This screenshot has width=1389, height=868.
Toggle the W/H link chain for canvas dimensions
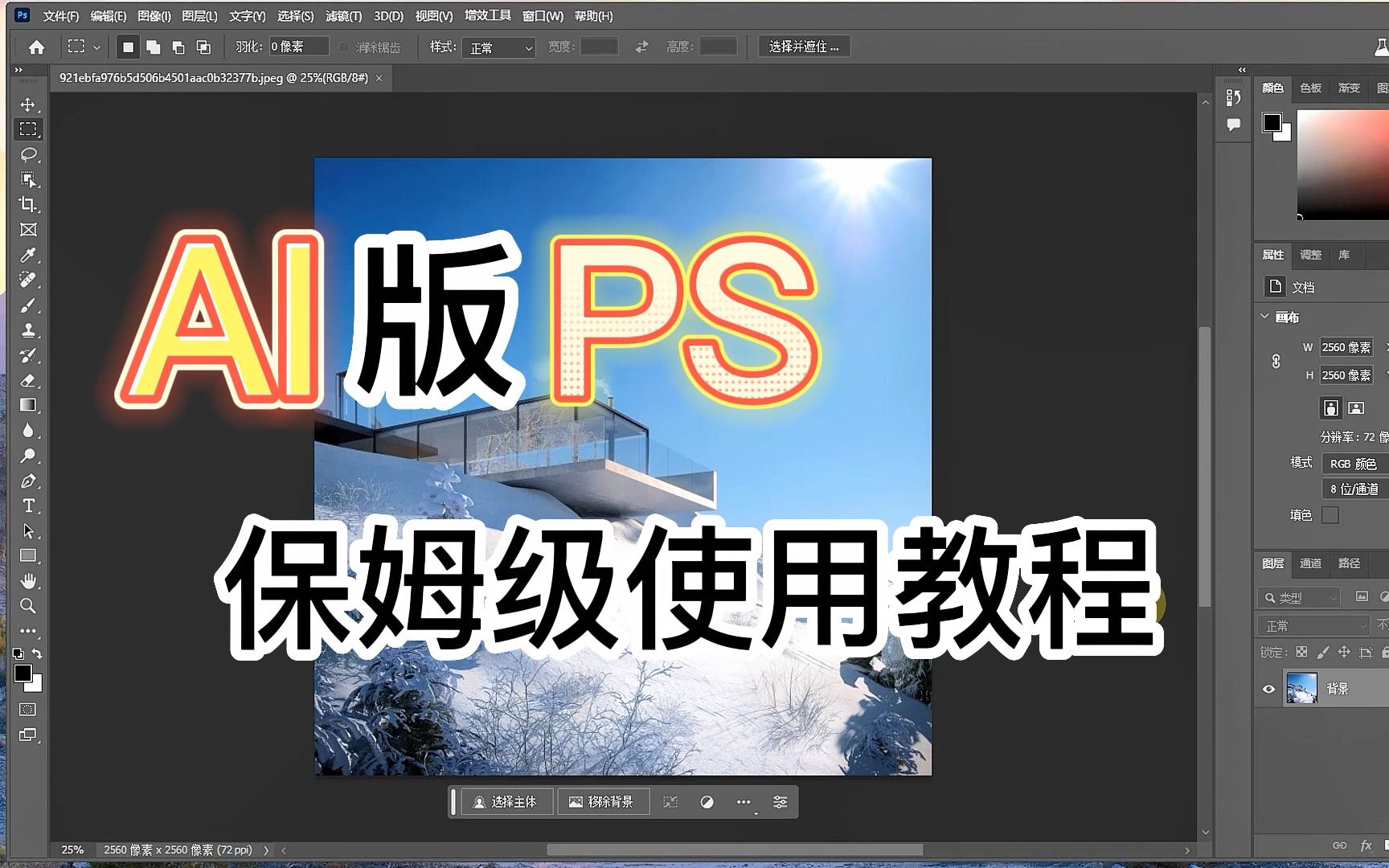pos(1276,361)
